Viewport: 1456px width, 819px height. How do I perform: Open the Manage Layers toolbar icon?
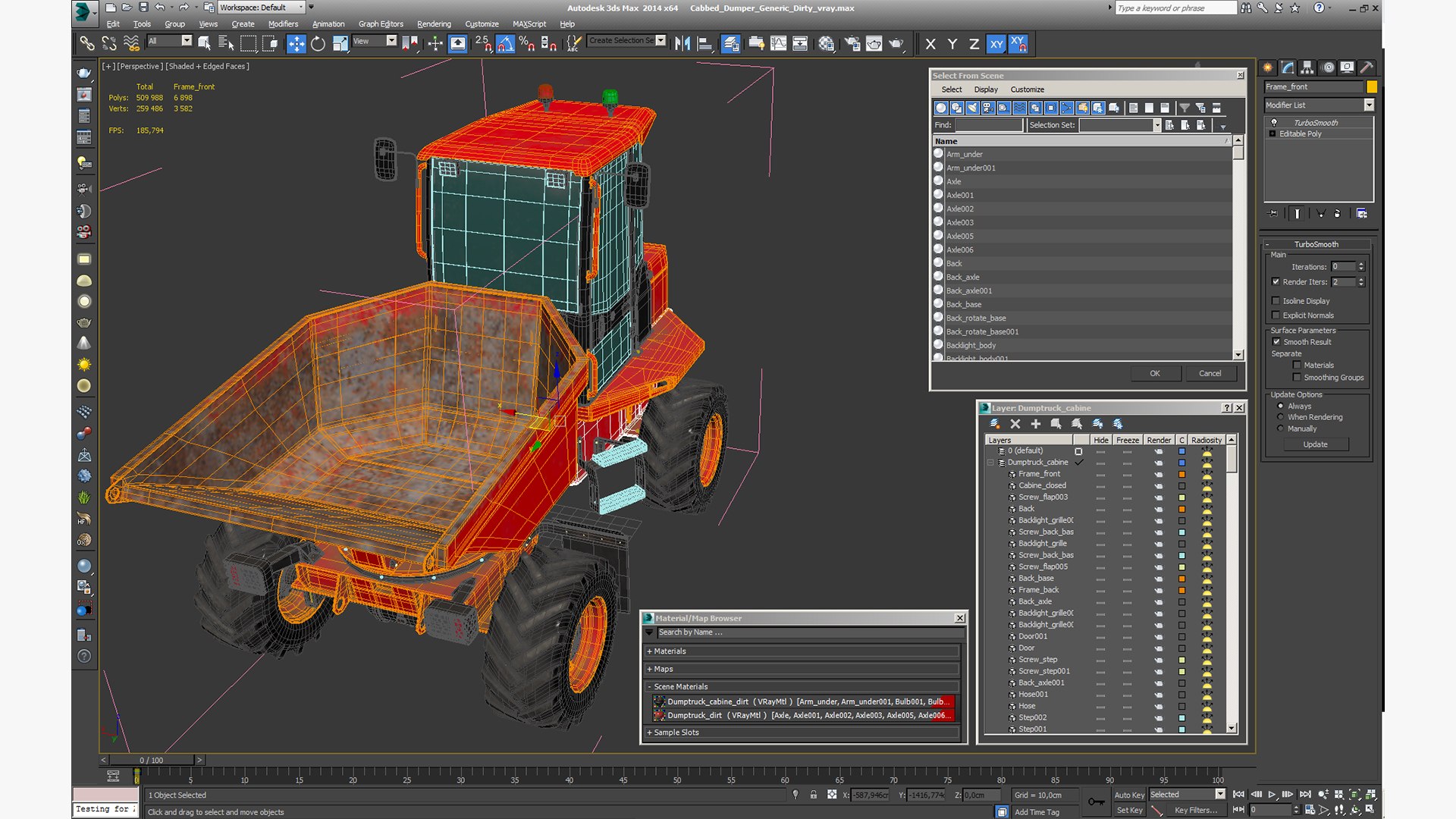coord(731,44)
